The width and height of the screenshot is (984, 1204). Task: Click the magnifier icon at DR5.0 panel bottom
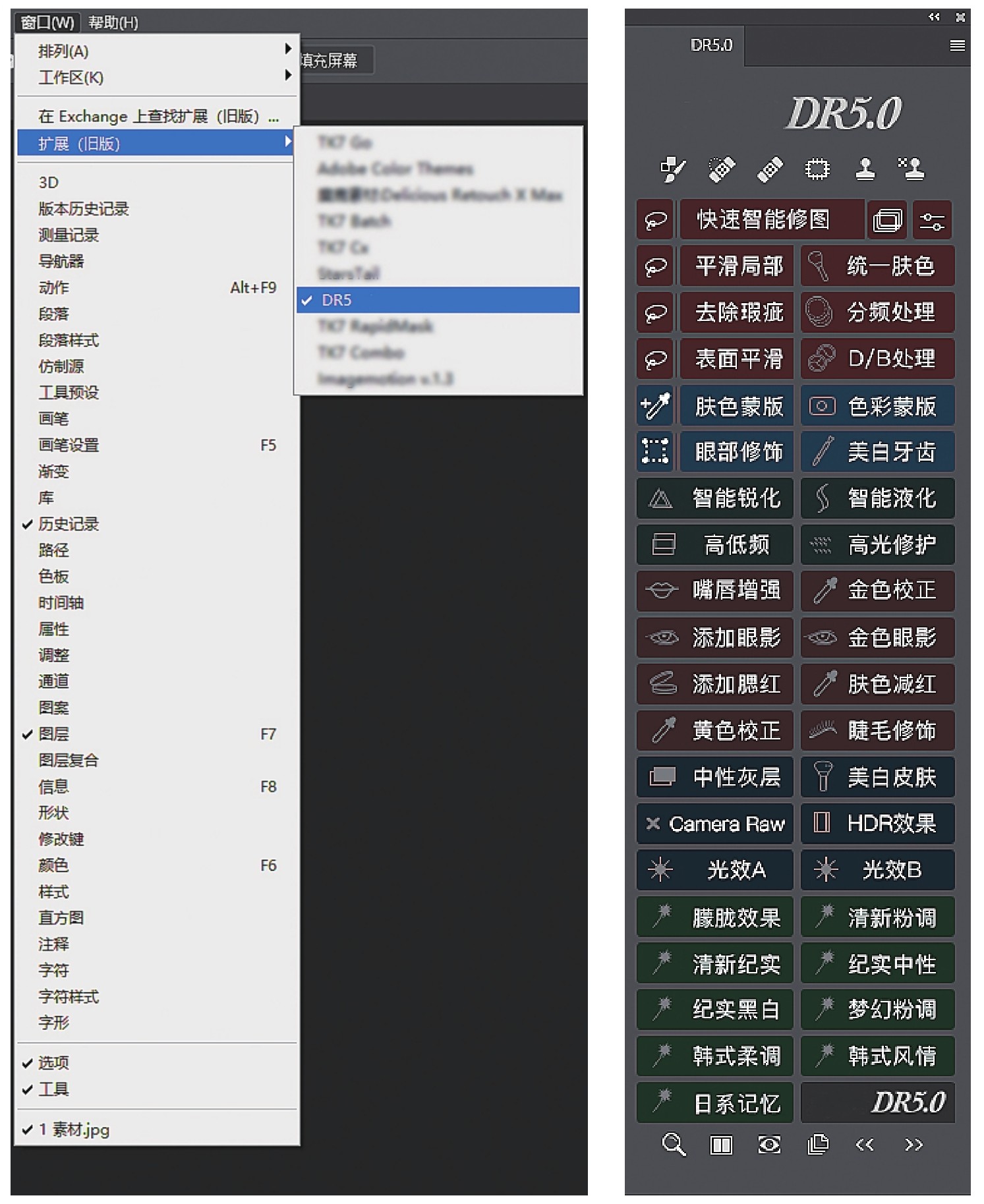pyautogui.click(x=673, y=1145)
